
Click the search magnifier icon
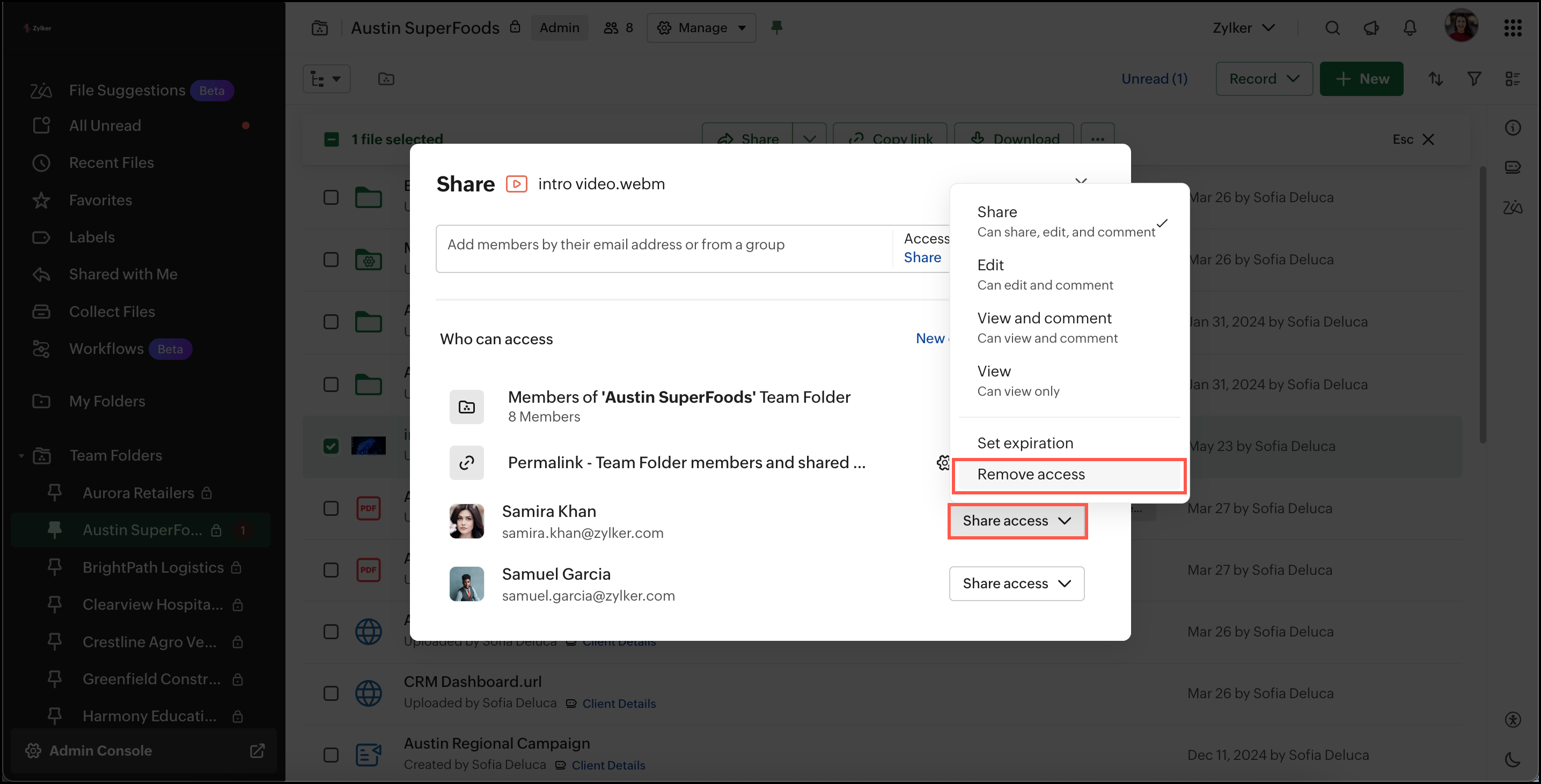1332,28
